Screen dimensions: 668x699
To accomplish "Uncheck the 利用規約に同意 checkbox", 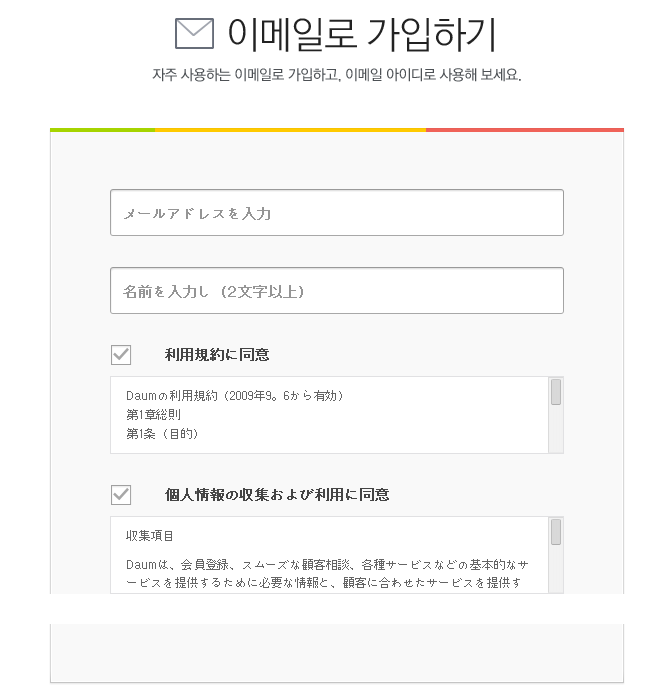I will click(121, 354).
